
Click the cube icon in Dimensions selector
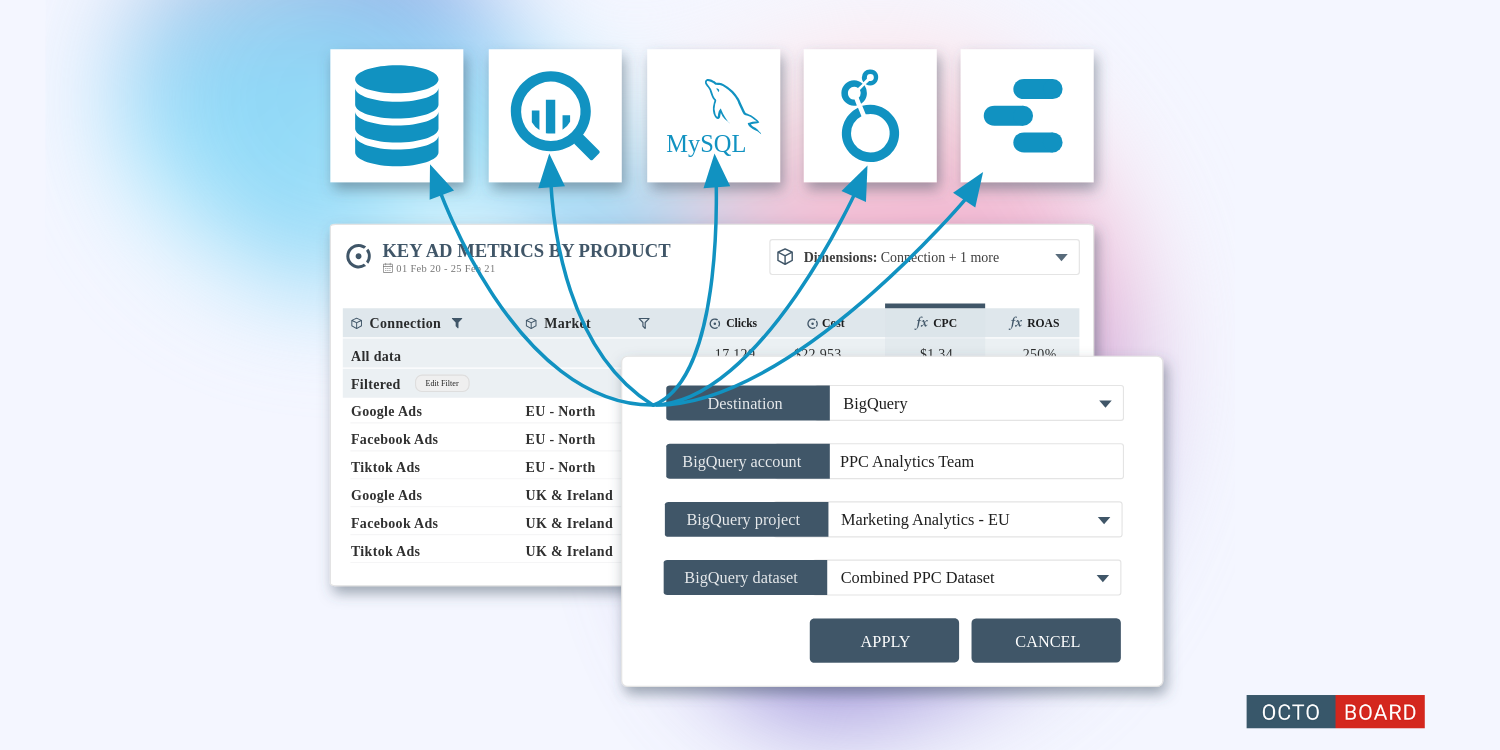coord(785,257)
